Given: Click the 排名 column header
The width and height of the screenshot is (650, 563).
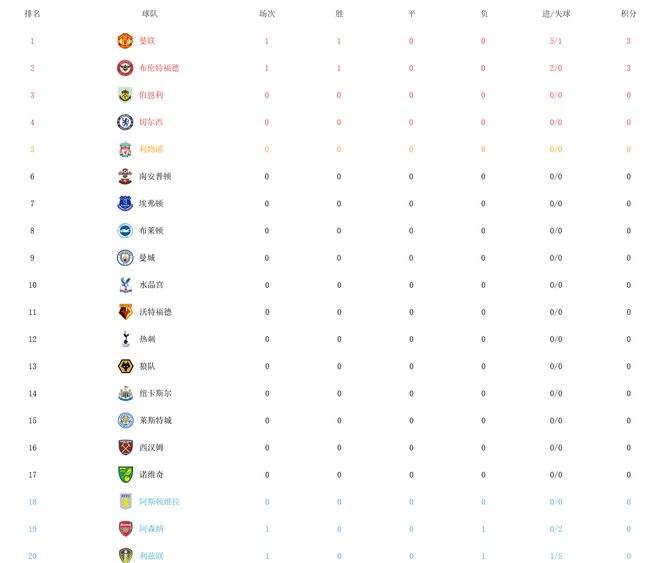Looking at the screenshot, I should [x=32, y=14].
